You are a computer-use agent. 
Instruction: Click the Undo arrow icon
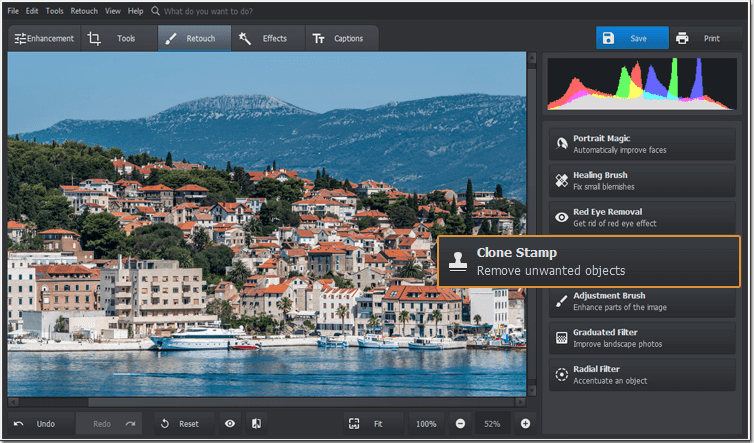[19, 423]
